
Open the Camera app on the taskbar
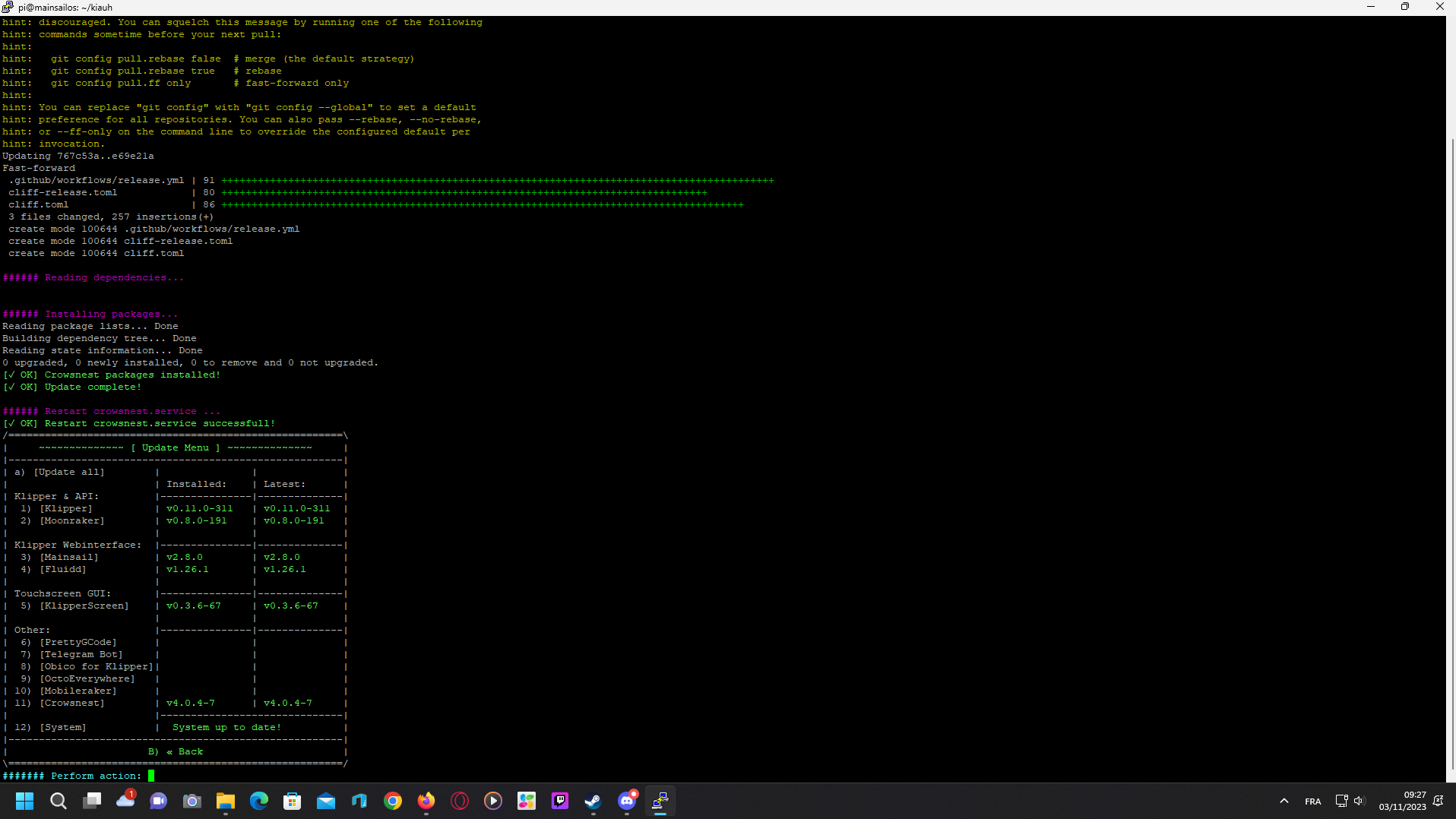pyautogui.click(x=192, y=801)
